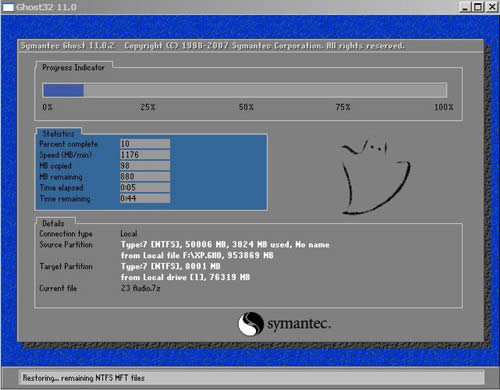500x390 pixels.
Task: Click the Time elapsed value field
Action: pyautogui.click(x=145, y=187)
